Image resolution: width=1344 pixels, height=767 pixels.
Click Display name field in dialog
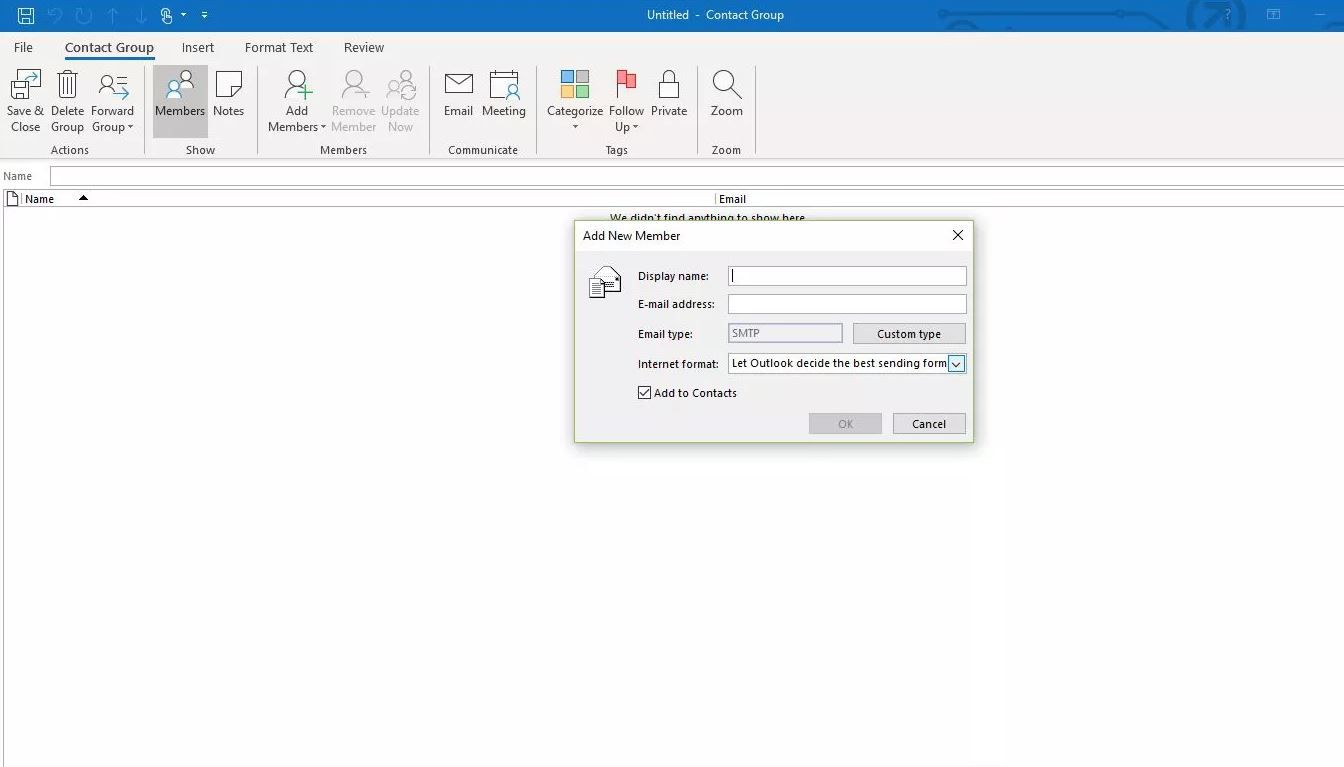coord(847,276)
